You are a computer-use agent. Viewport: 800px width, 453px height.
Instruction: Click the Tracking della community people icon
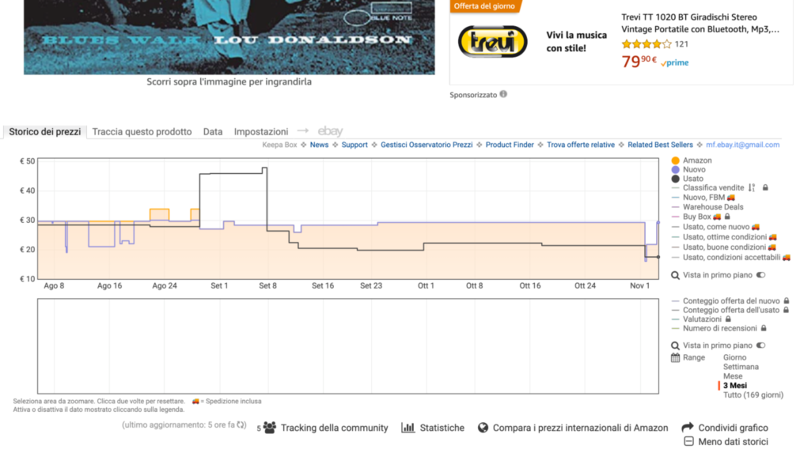(269, 428)
